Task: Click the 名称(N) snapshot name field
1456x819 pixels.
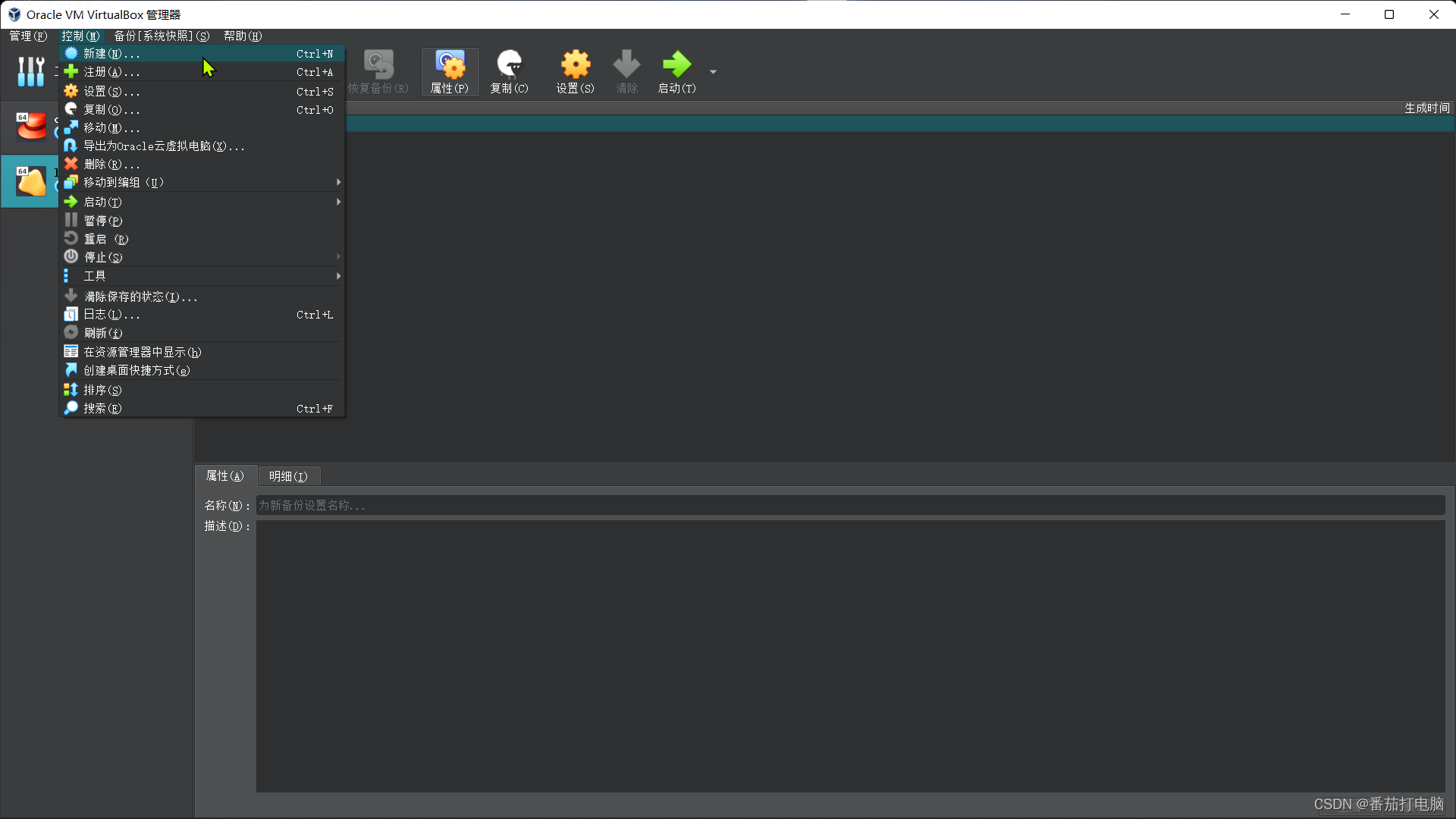Action: (x=849, y=505)
